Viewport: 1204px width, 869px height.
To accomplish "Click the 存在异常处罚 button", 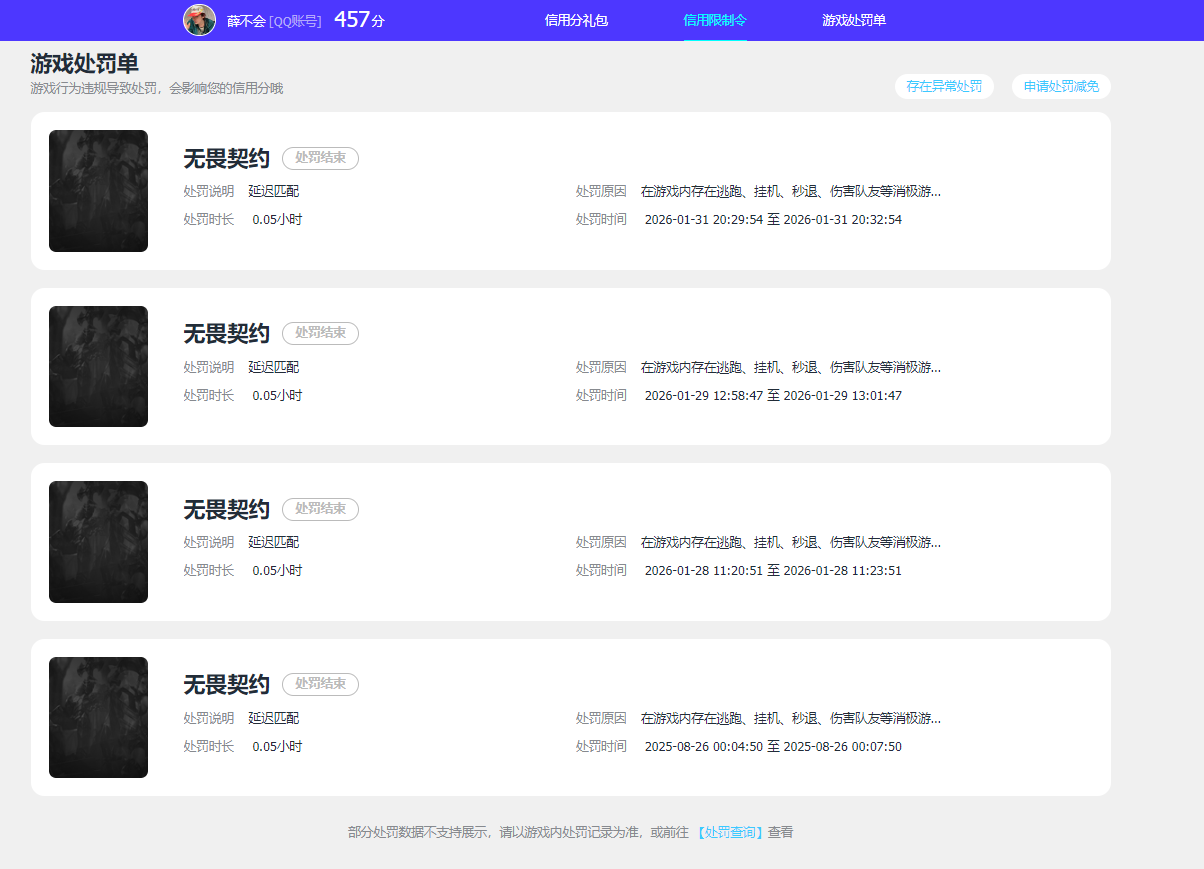I will [x=944, y=87].
